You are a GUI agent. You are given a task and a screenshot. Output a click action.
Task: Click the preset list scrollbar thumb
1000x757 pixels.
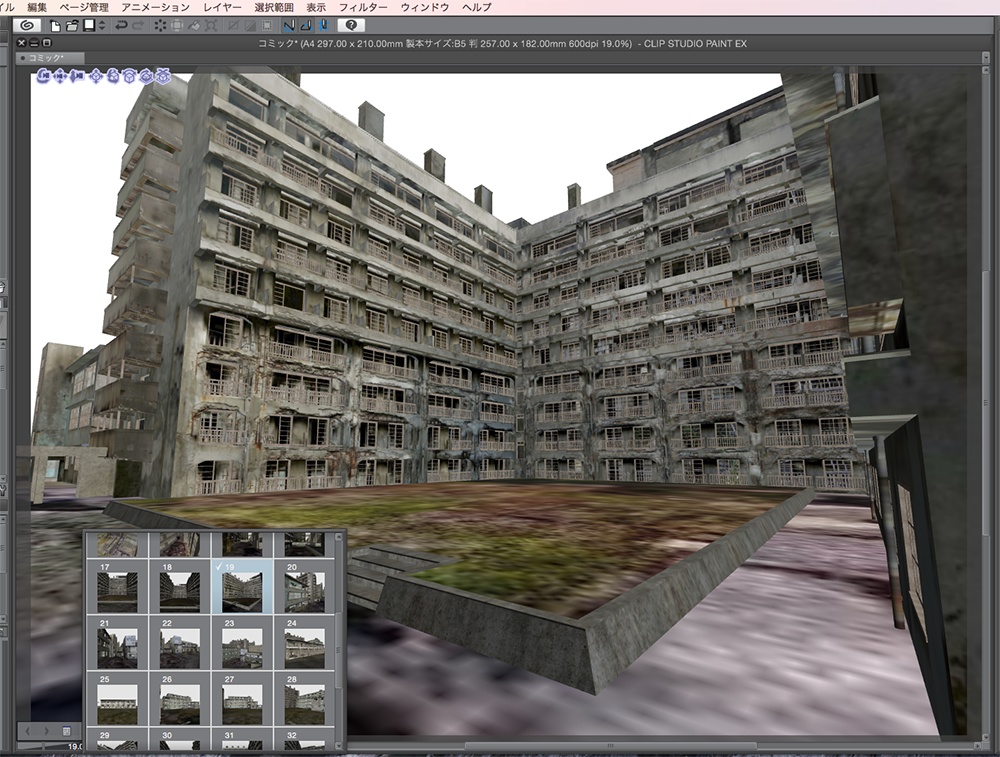pyautogui.click(x=339, y=649)
